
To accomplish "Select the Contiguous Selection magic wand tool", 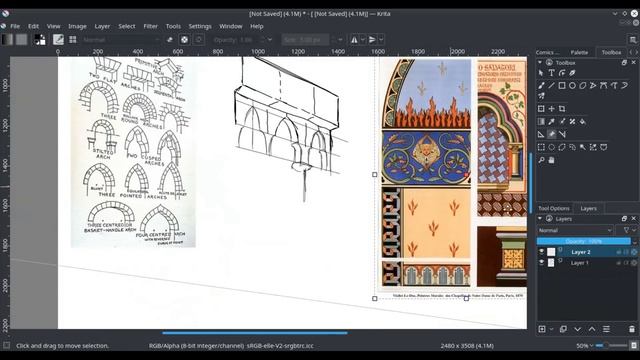I will pos(583,147).
